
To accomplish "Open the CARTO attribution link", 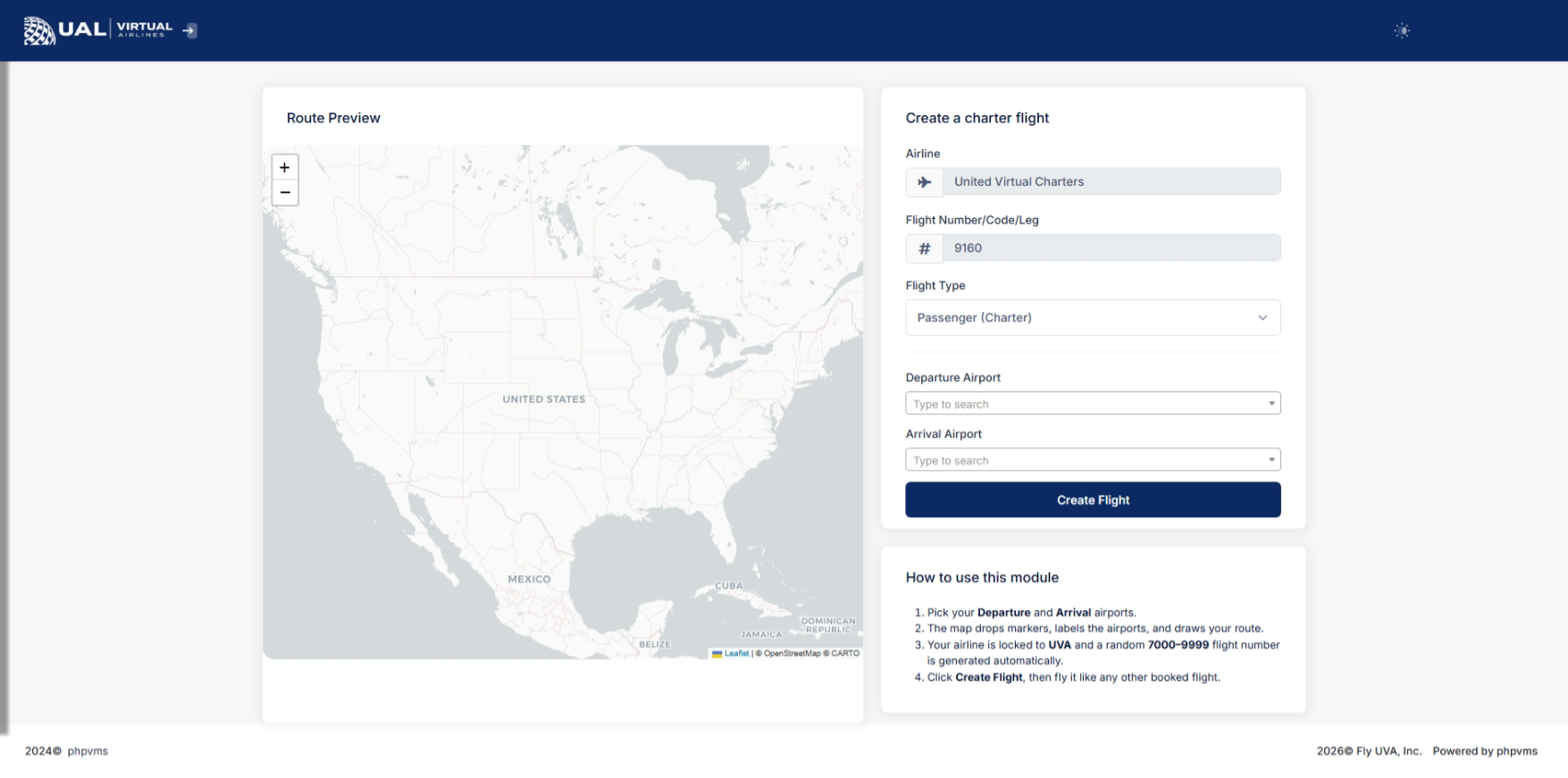I will pos(844,654).
